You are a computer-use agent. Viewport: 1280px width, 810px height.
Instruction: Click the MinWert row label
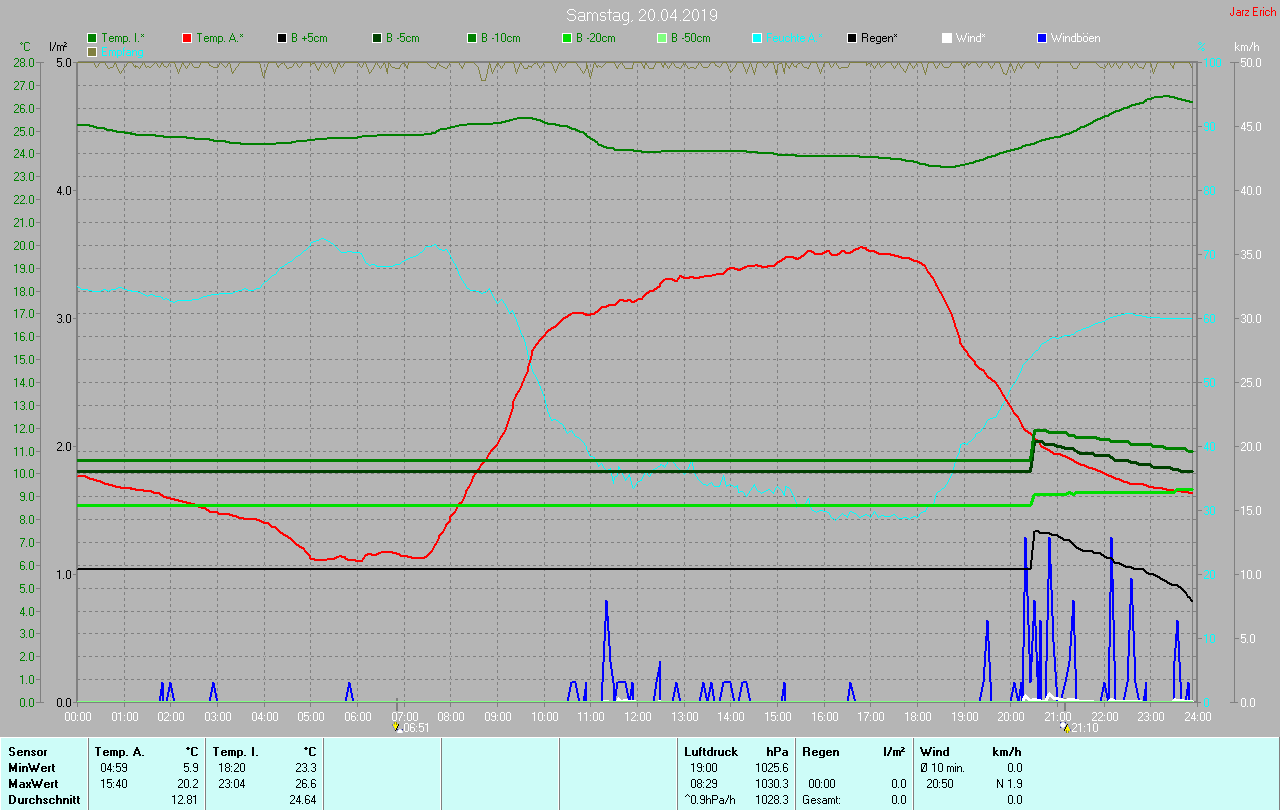(32, 768)
